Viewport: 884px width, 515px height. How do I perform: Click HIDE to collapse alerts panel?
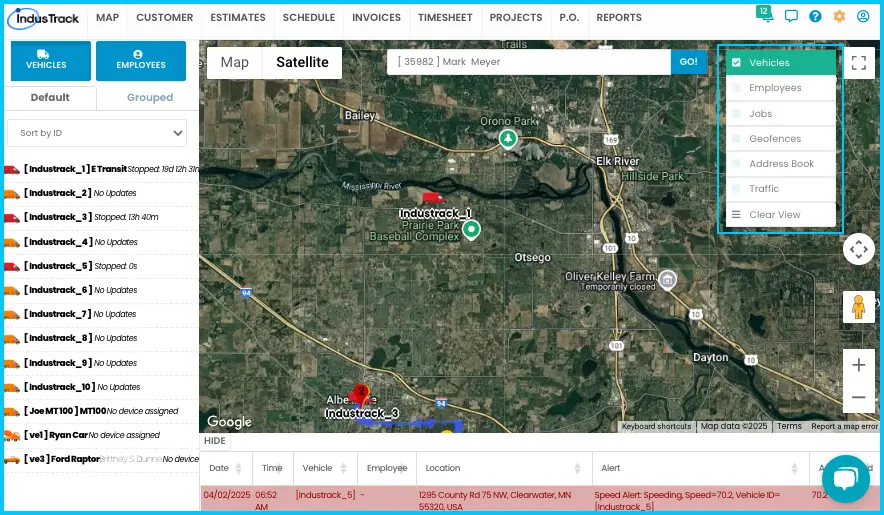click(215, 441)
